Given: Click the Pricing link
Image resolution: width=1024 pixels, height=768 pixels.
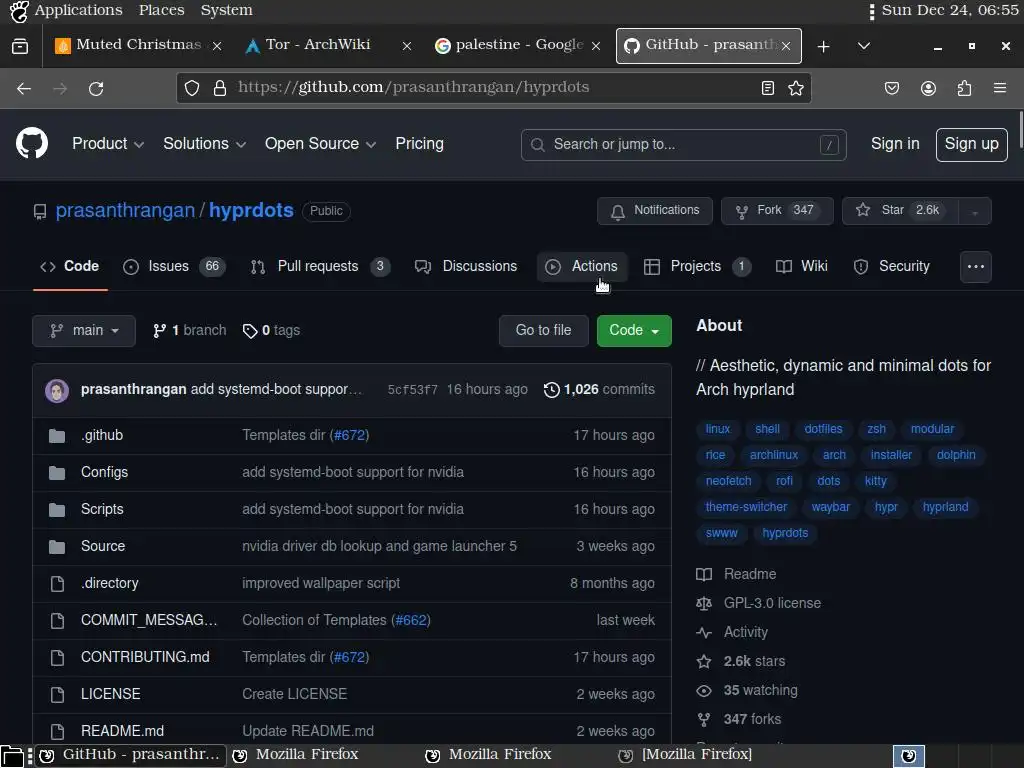Looking at the screenshot, I should pyautogui.click(x=419, y=144).
